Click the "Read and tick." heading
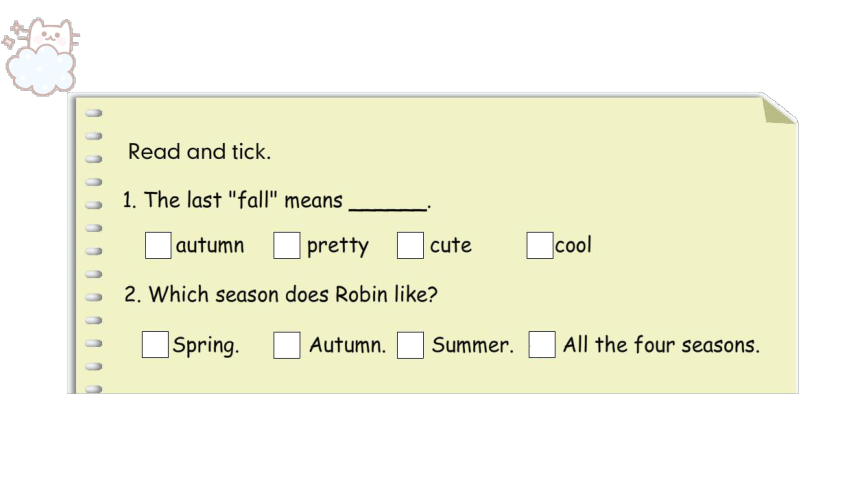 point(200,151)
